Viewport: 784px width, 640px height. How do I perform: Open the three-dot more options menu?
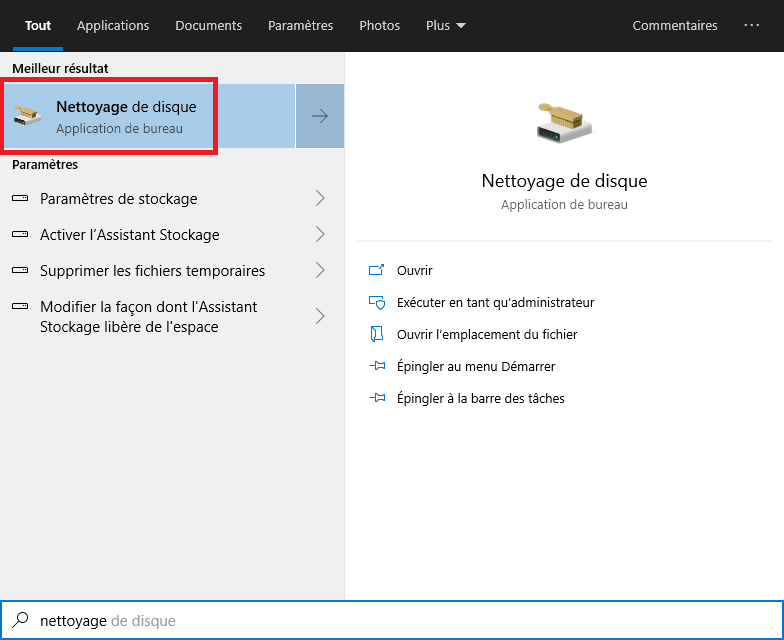752,25
